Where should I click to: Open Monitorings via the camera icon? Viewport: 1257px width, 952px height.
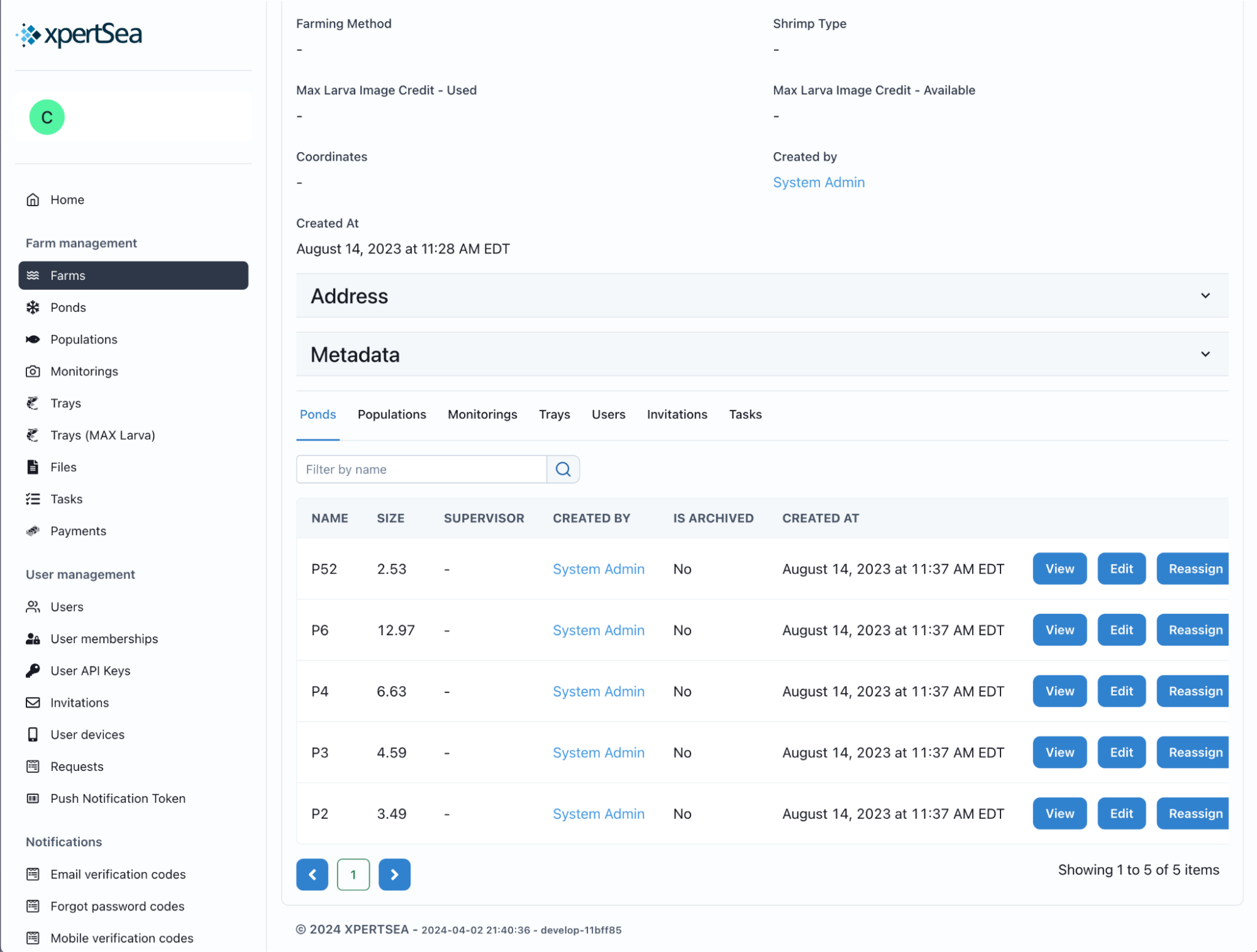click(x=33, y=371)
